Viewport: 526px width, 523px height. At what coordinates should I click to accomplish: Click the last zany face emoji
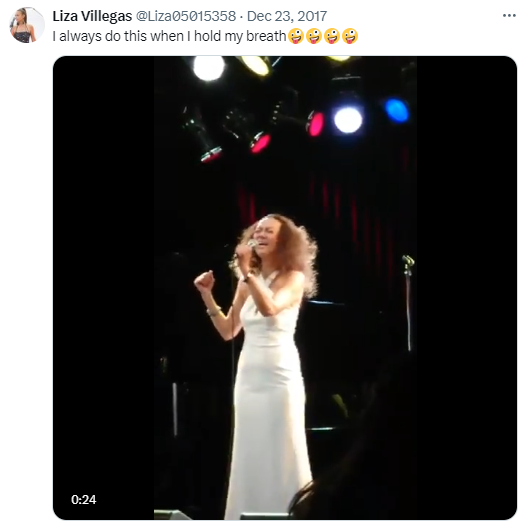[350, 36]
